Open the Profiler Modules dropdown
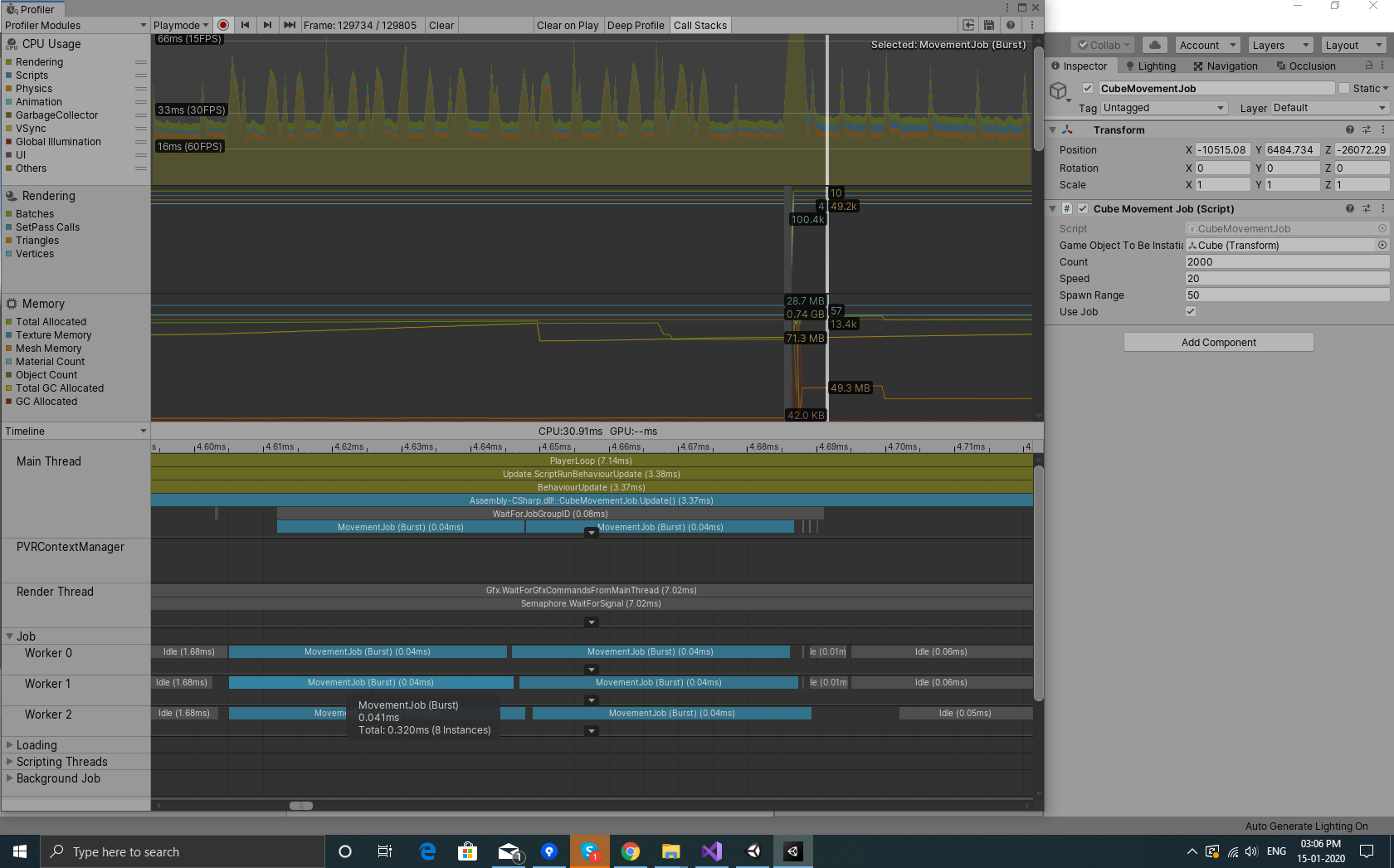Viewport: 1394px width, 868px height. click(x=75, y=26)
